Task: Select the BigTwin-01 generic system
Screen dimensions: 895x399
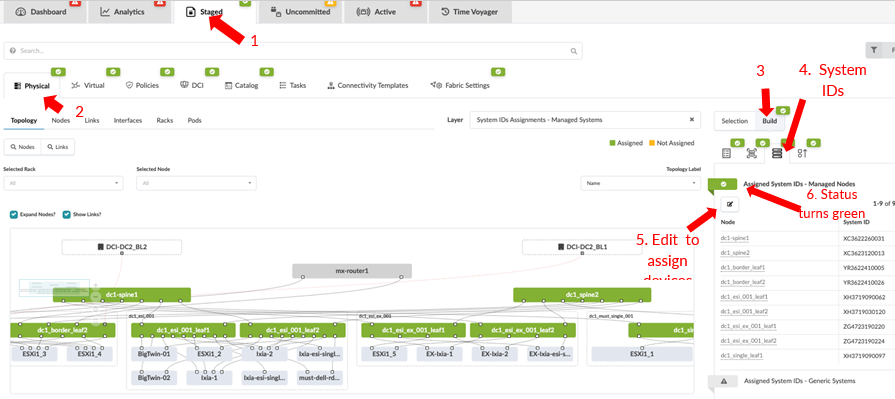Action: click(x=154, y=354)
